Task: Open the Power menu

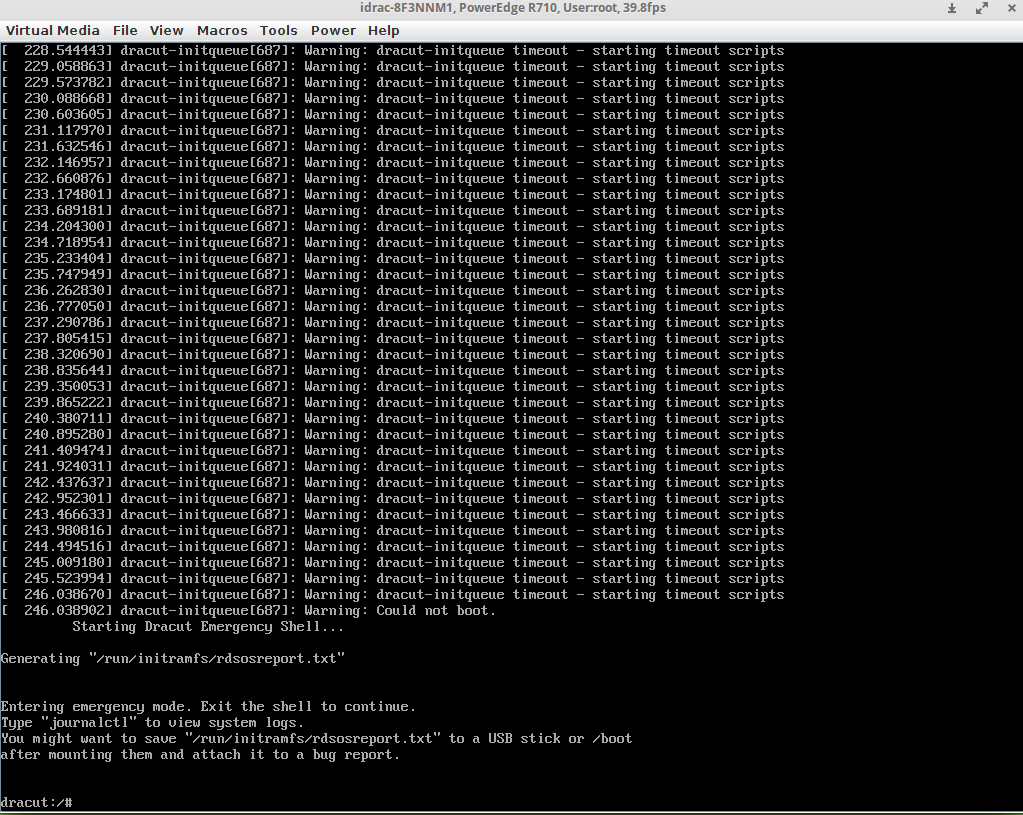Action: coord(333,30)
